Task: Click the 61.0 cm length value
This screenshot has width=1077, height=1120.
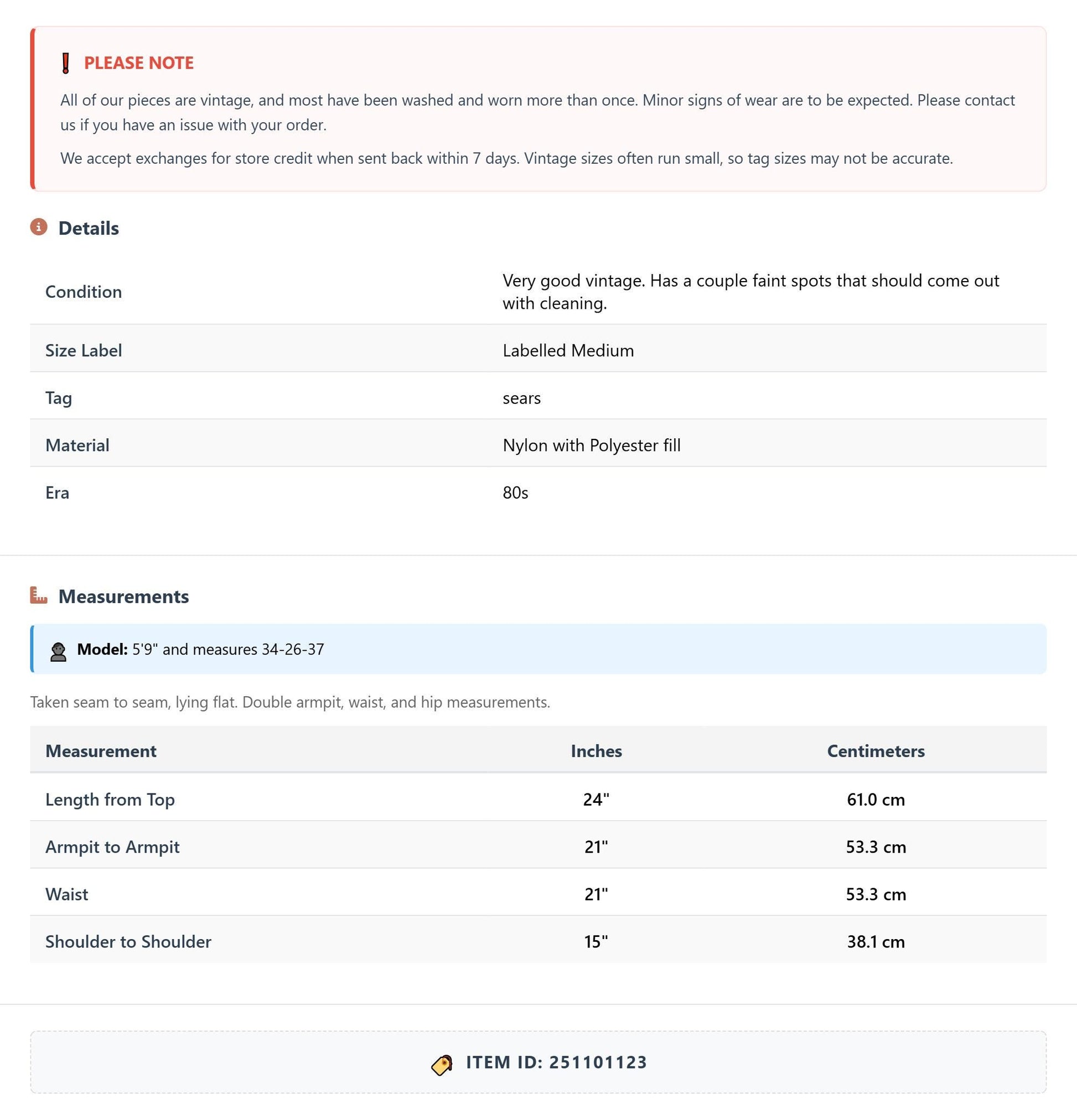Action: [x=876, y=800]
